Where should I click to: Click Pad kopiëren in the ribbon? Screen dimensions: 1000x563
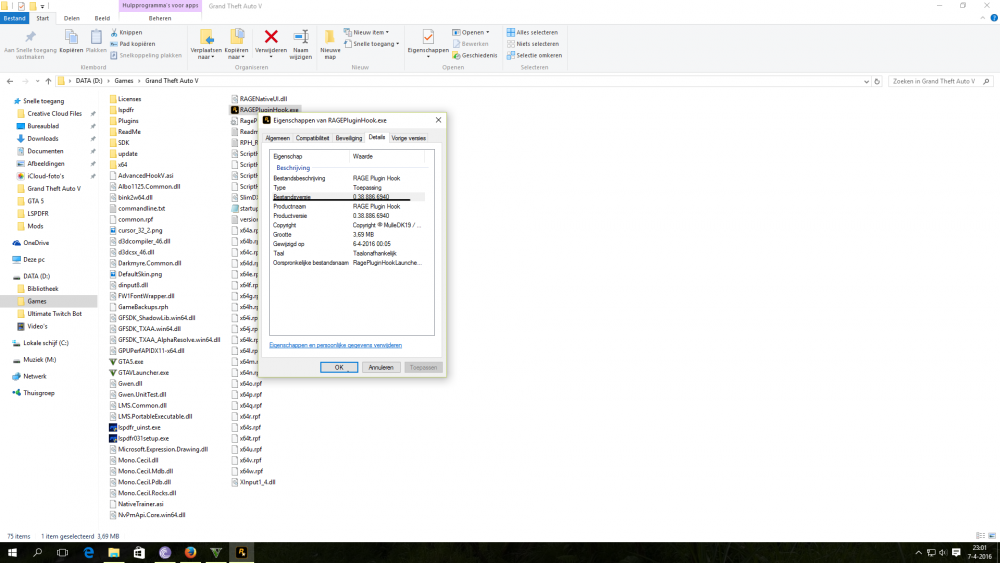pyautogui.click(x=133, y=44)
